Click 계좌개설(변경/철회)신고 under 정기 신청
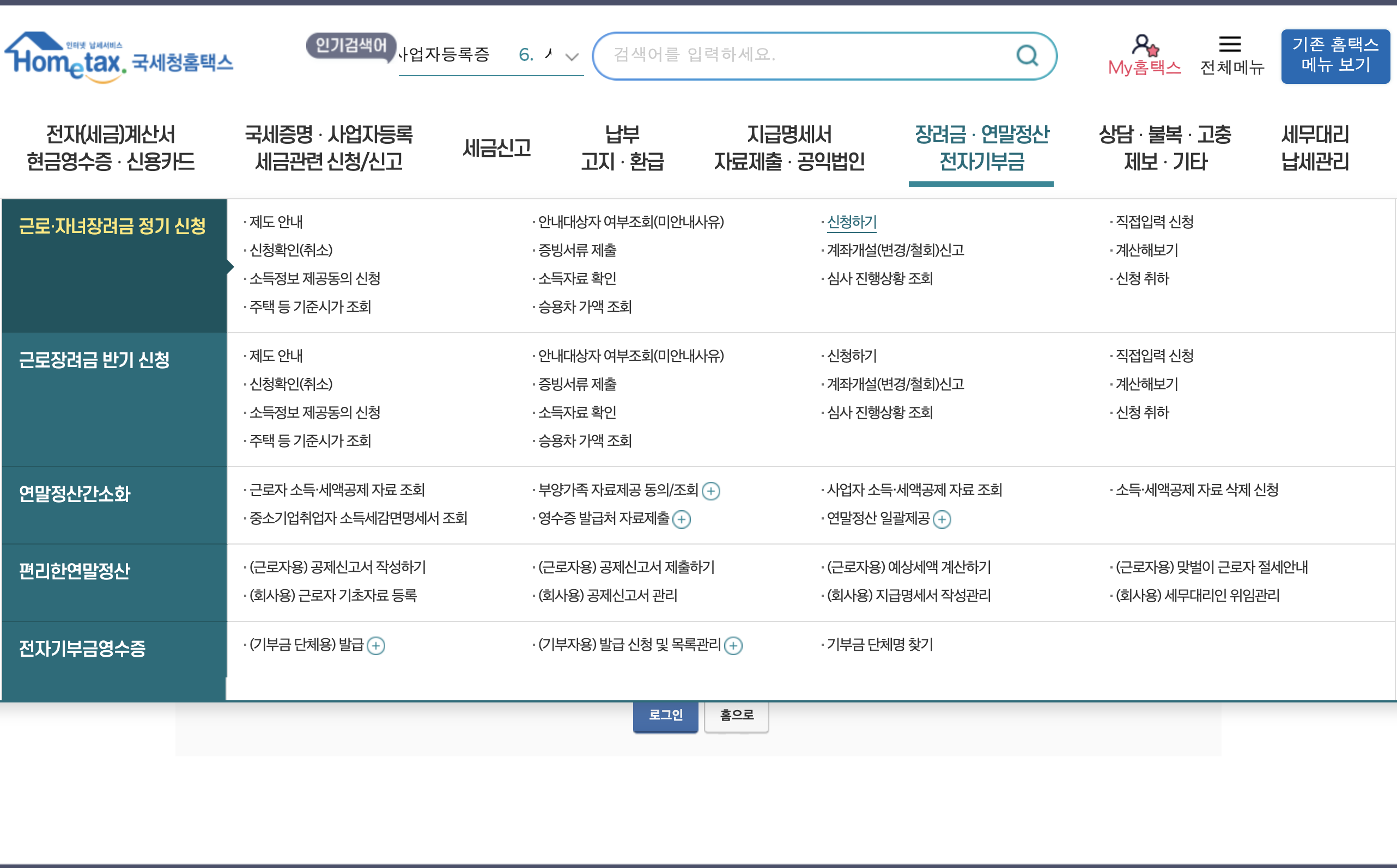This screenshot has width=1397, height=868. tap(895, 250)
